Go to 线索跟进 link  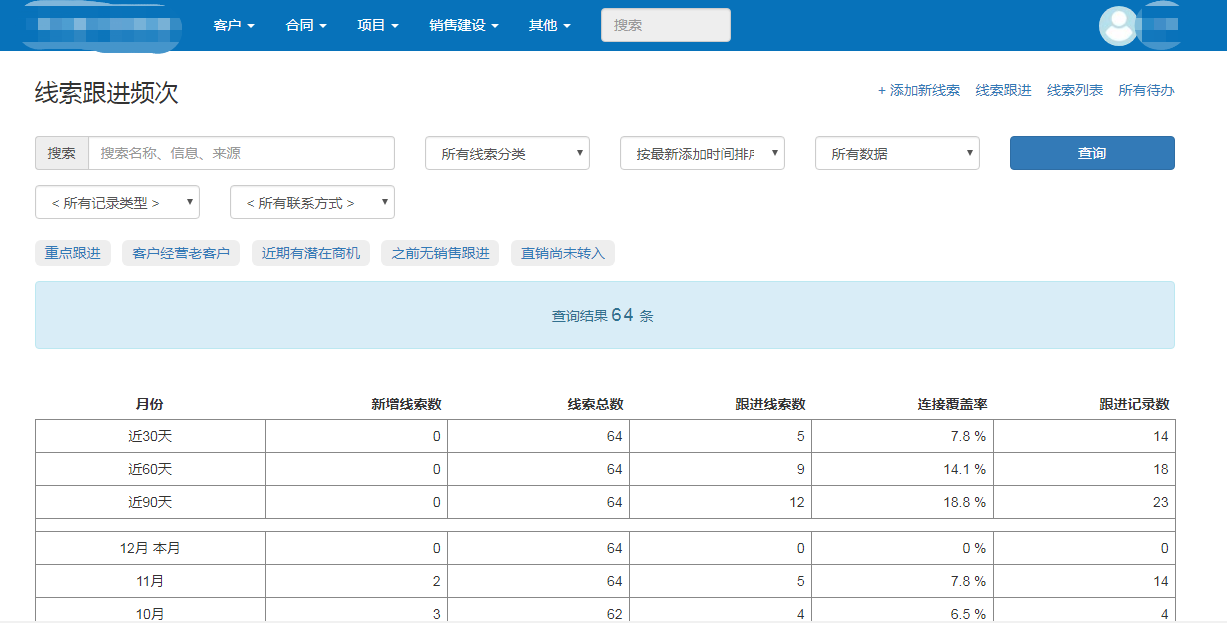[x=1003, y=90]
